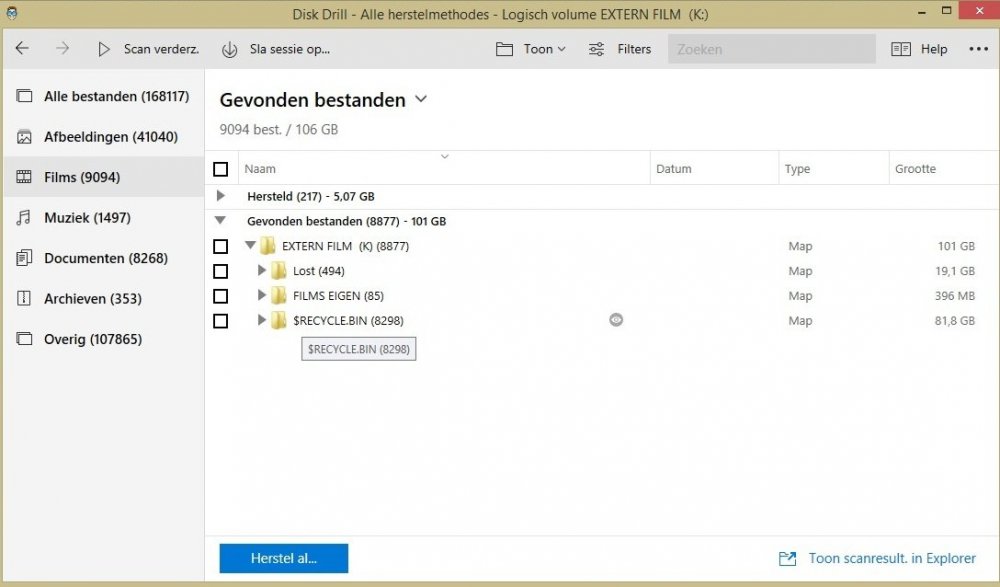This screenshot has width=1000, height=587.
Task: Click the back arrow icon
Action: click(x=22, y=49)
